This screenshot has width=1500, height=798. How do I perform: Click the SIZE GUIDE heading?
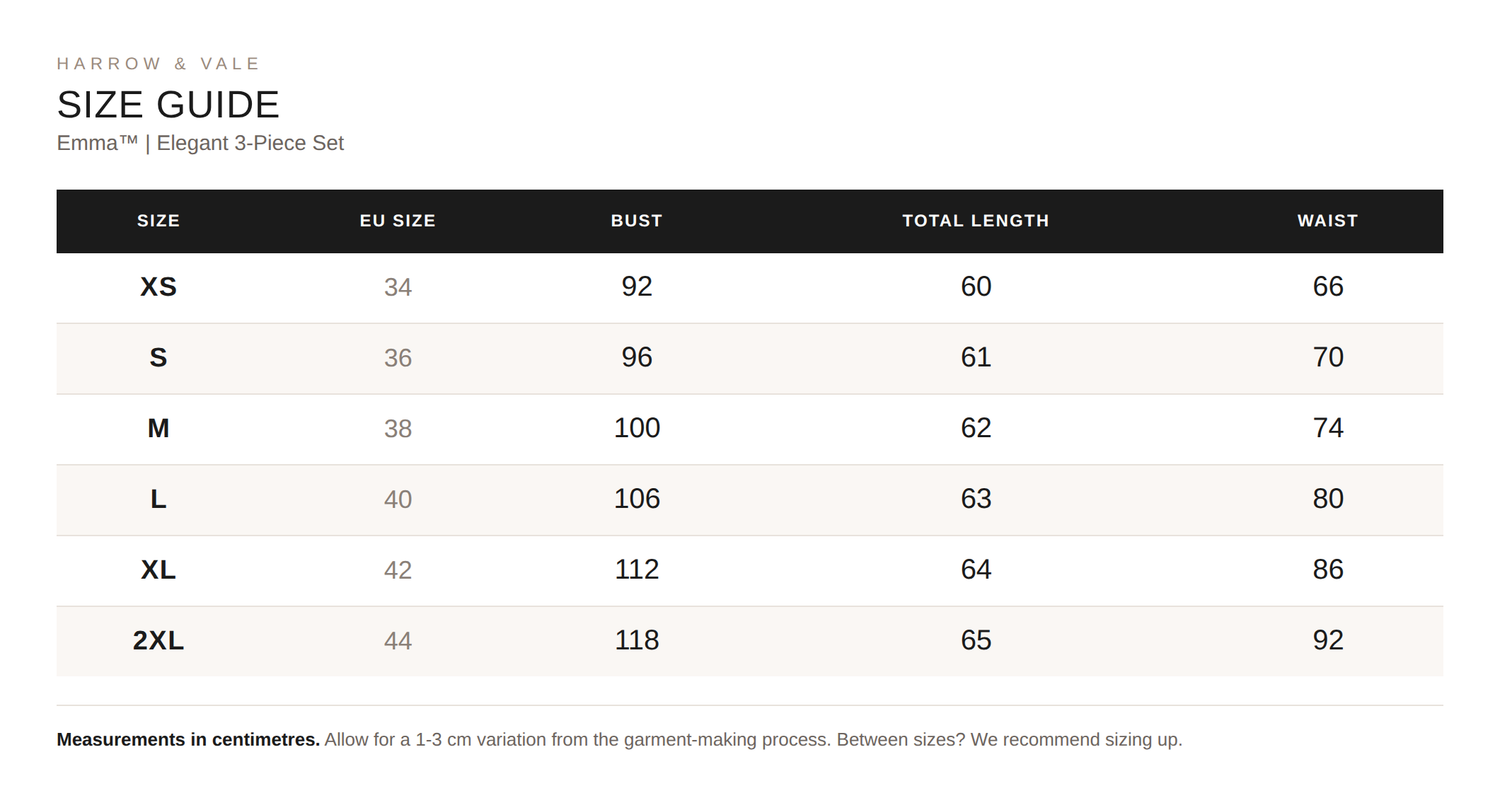click(x=168, y=105)
